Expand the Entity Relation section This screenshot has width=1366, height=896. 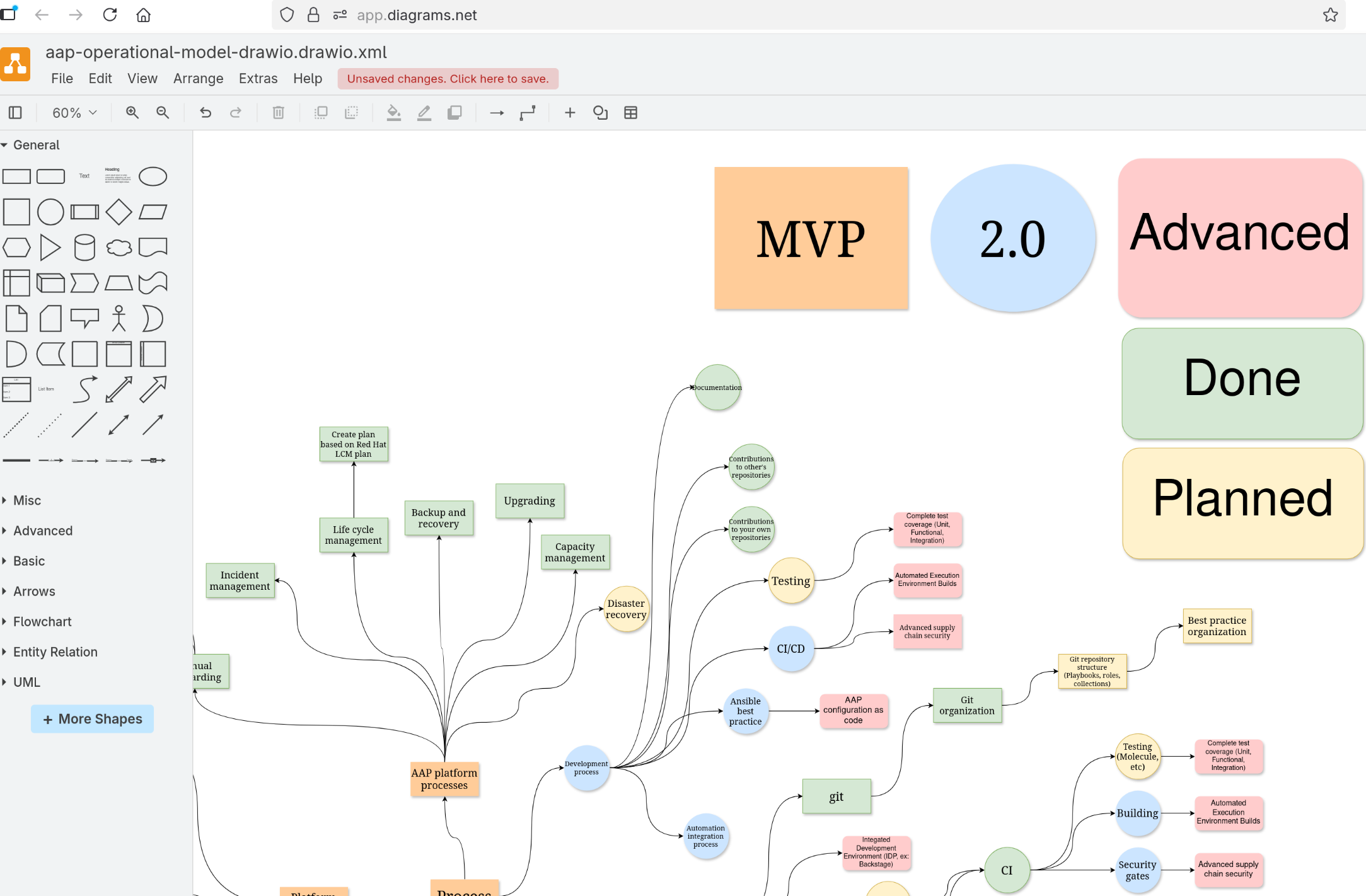coord(55,652)
